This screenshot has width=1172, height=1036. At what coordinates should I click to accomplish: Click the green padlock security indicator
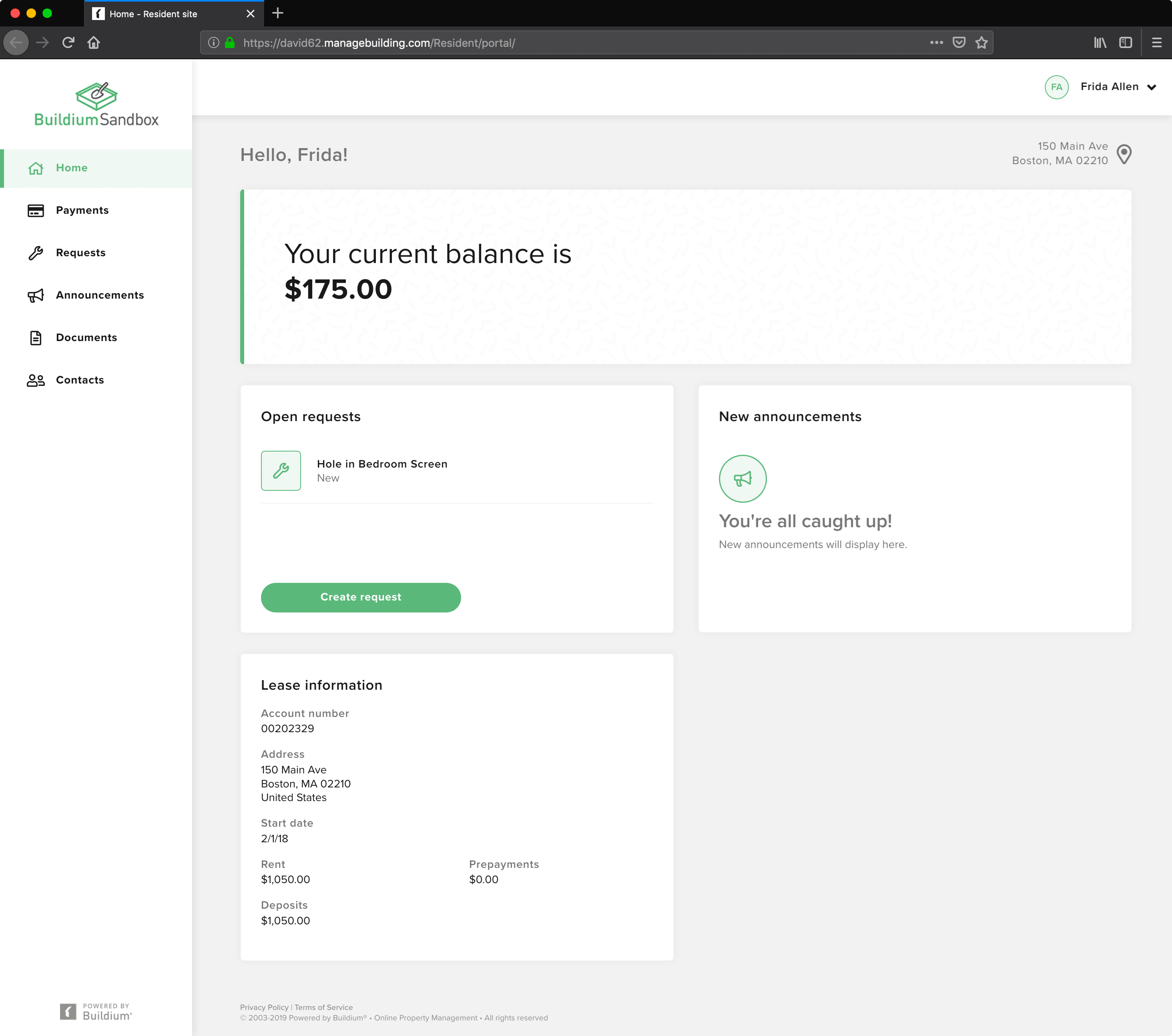click(229, 42)
